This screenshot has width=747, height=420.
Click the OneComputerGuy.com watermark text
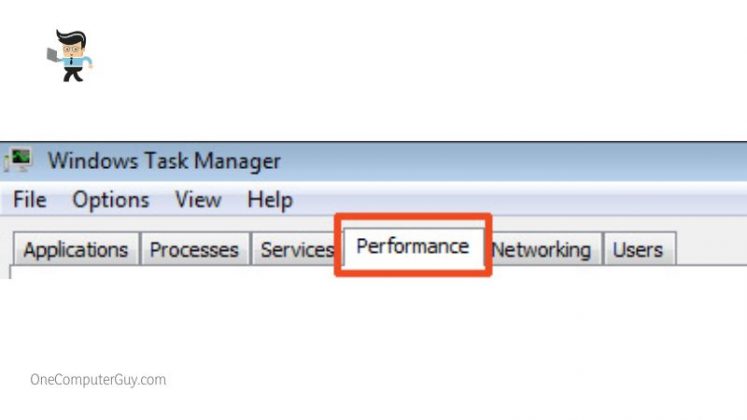point(98,380)
